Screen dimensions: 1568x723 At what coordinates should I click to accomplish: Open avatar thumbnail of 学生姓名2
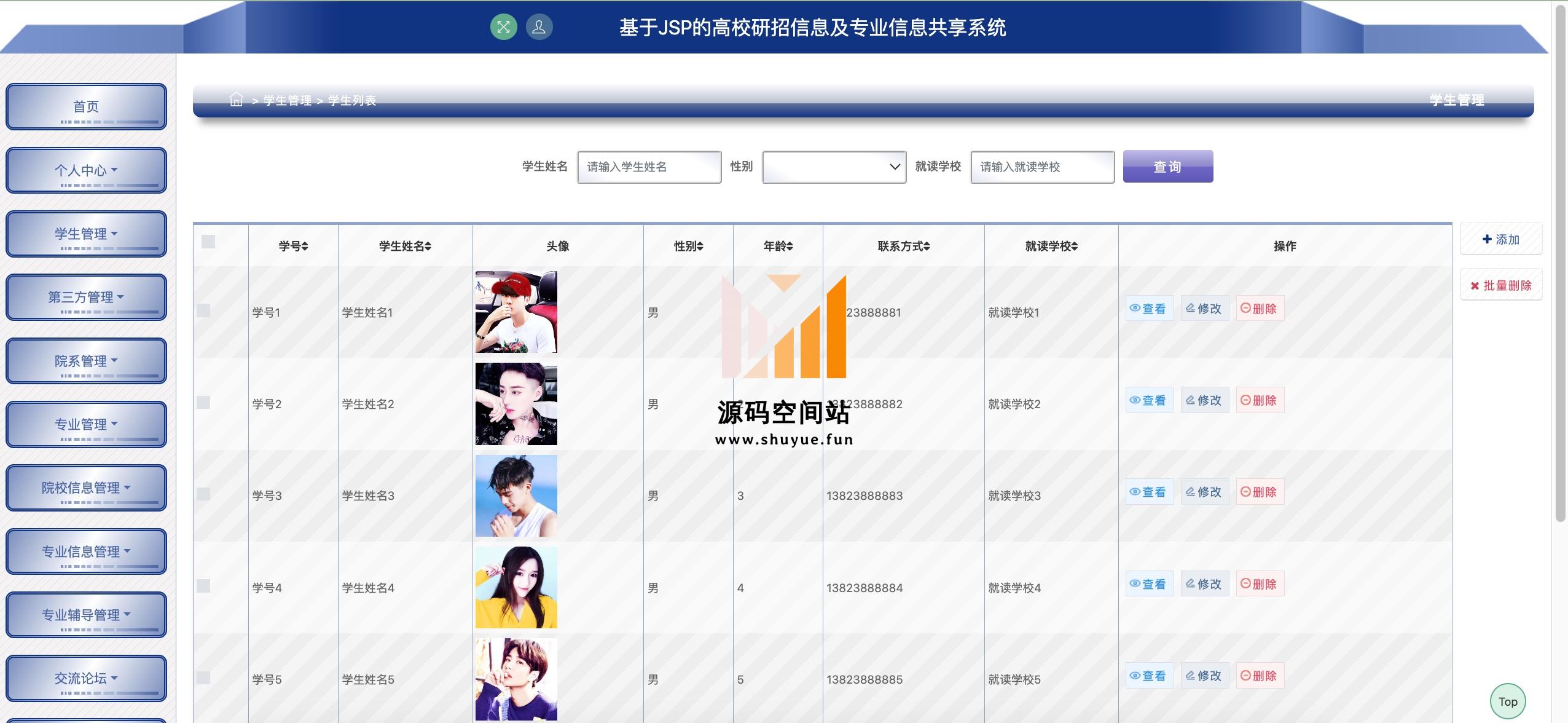[x=516, y=404]
